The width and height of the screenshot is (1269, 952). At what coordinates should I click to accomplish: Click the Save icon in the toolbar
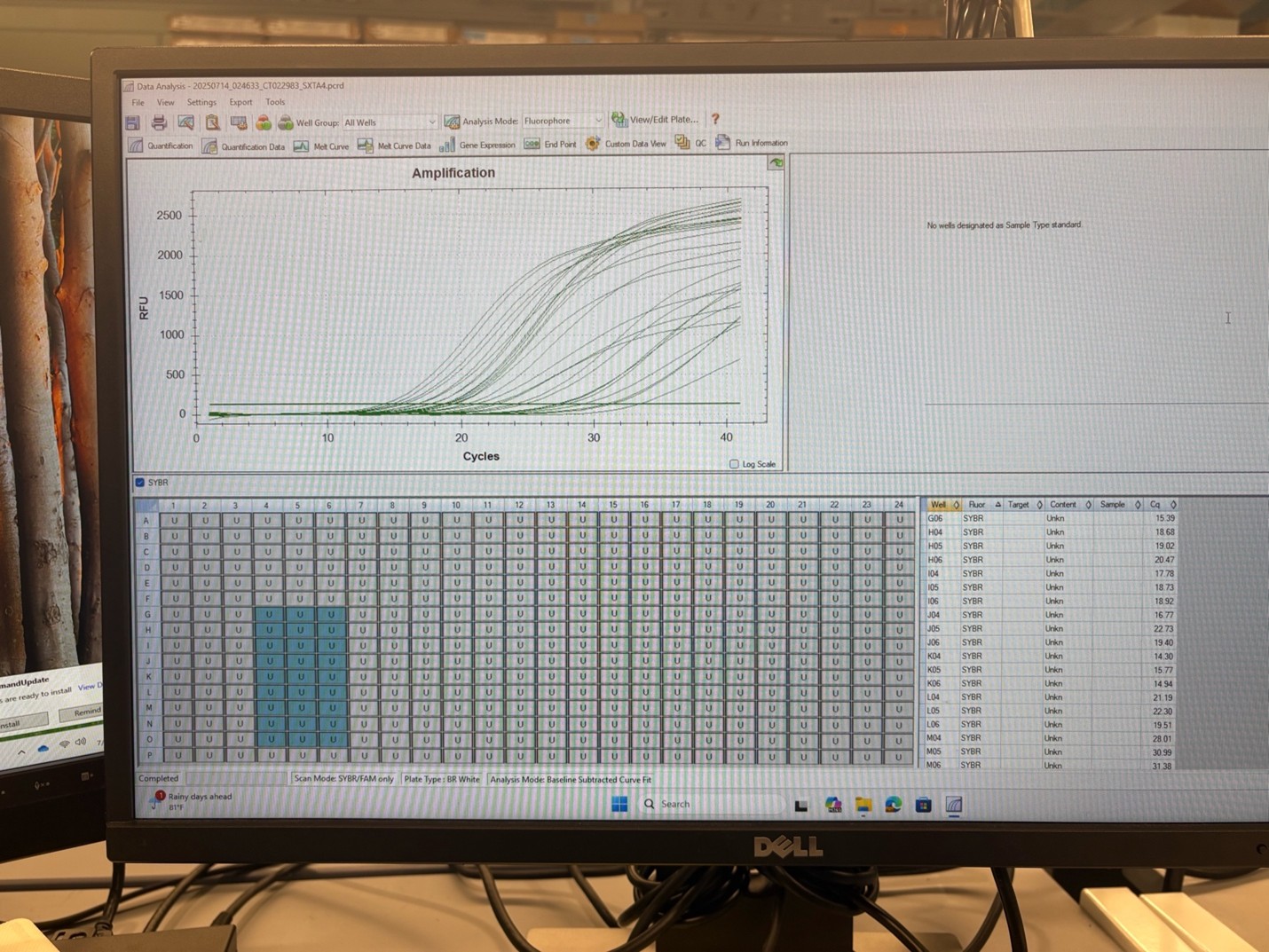(x=133, y=122)
